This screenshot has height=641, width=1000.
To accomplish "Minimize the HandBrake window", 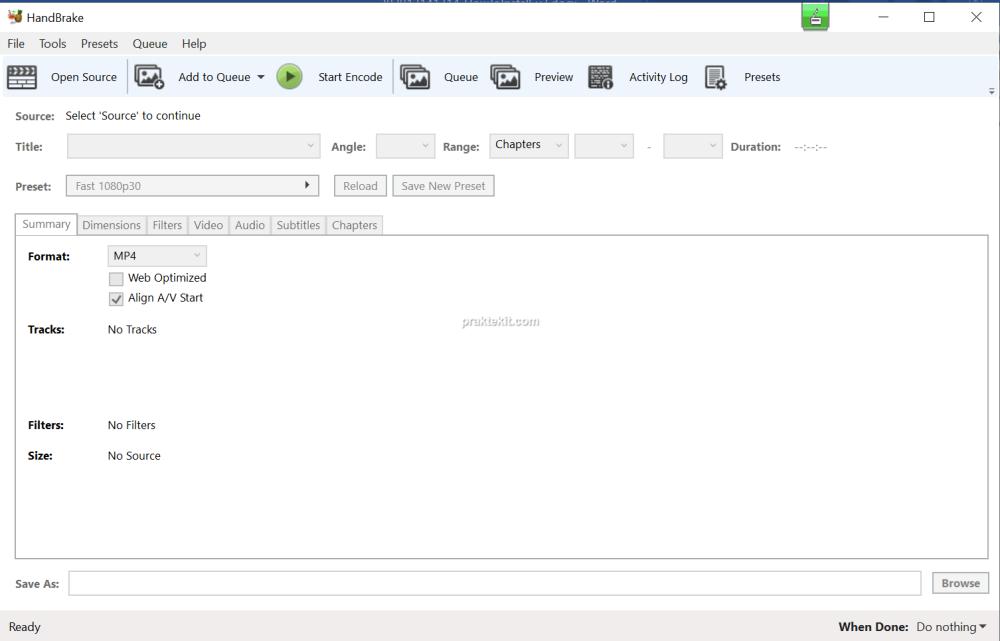I will point(883,17).
